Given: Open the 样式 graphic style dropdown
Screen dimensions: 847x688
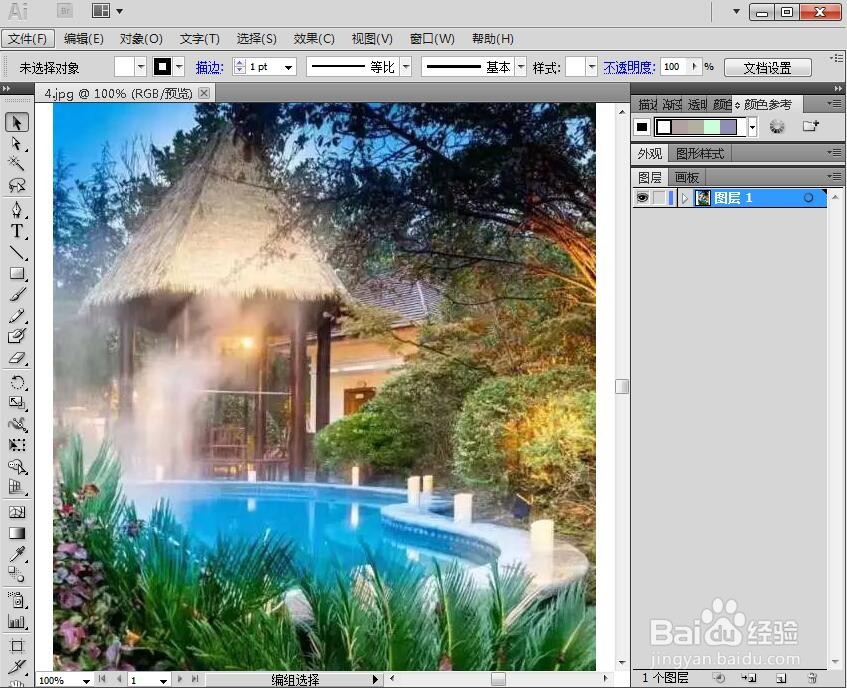Looking at the screenshot, I should click(x=592, y=67).
